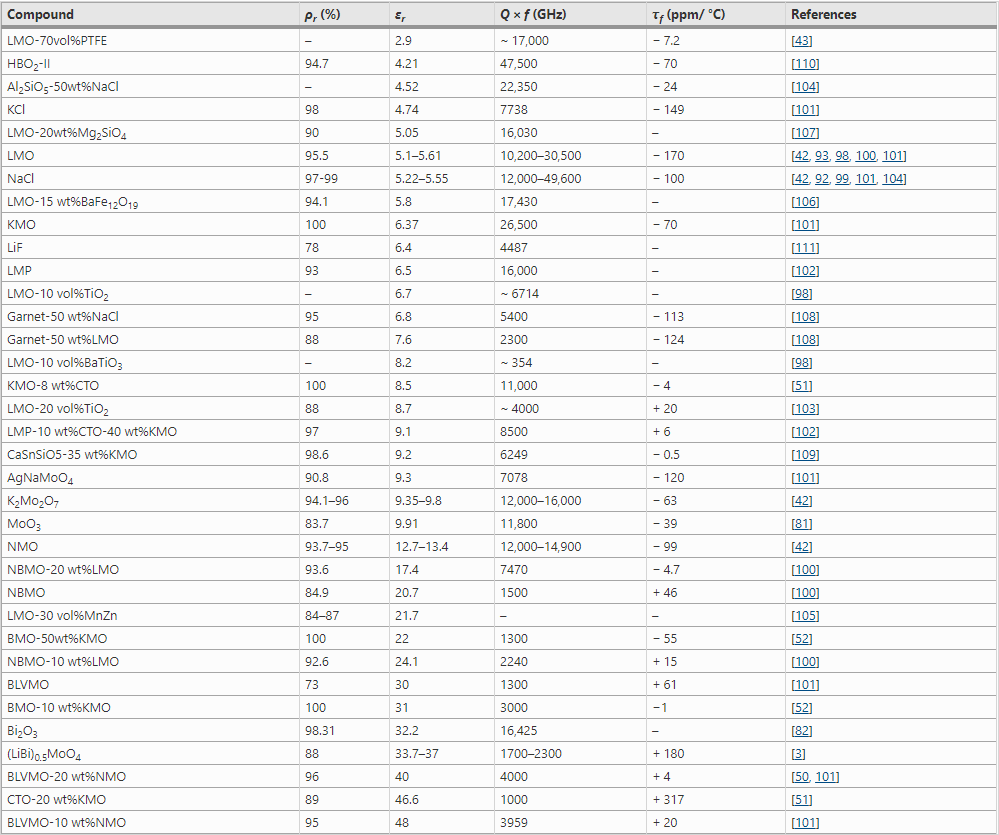Open reference [108] in Garnet-50 wt%NaCl row

click(x=805, y=317)
